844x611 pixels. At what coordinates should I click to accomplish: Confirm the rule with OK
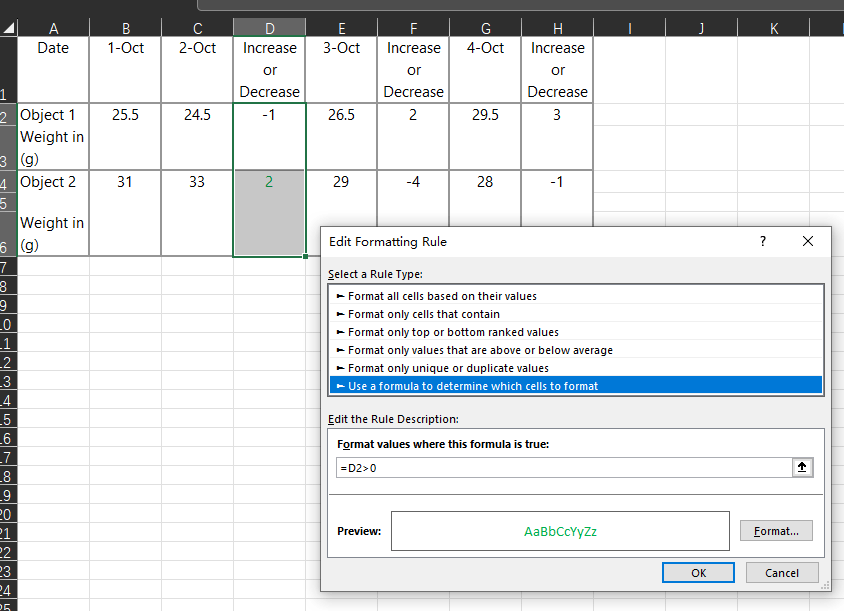(698, 573)
